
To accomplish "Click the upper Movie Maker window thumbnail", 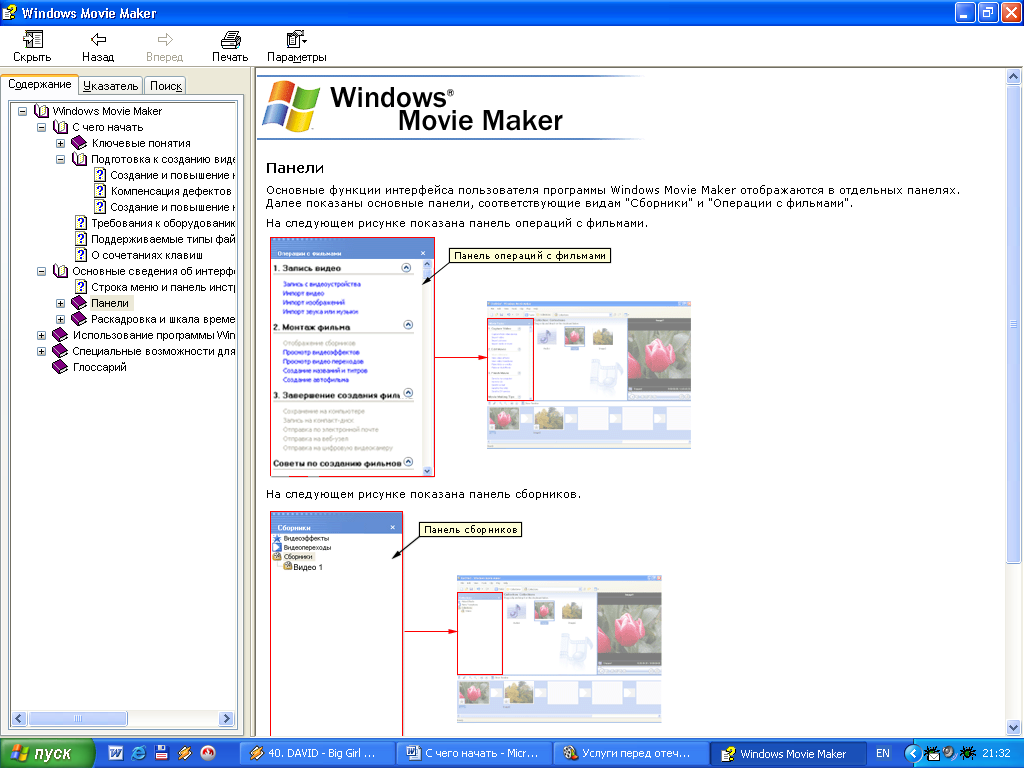I will click(588, 374).
